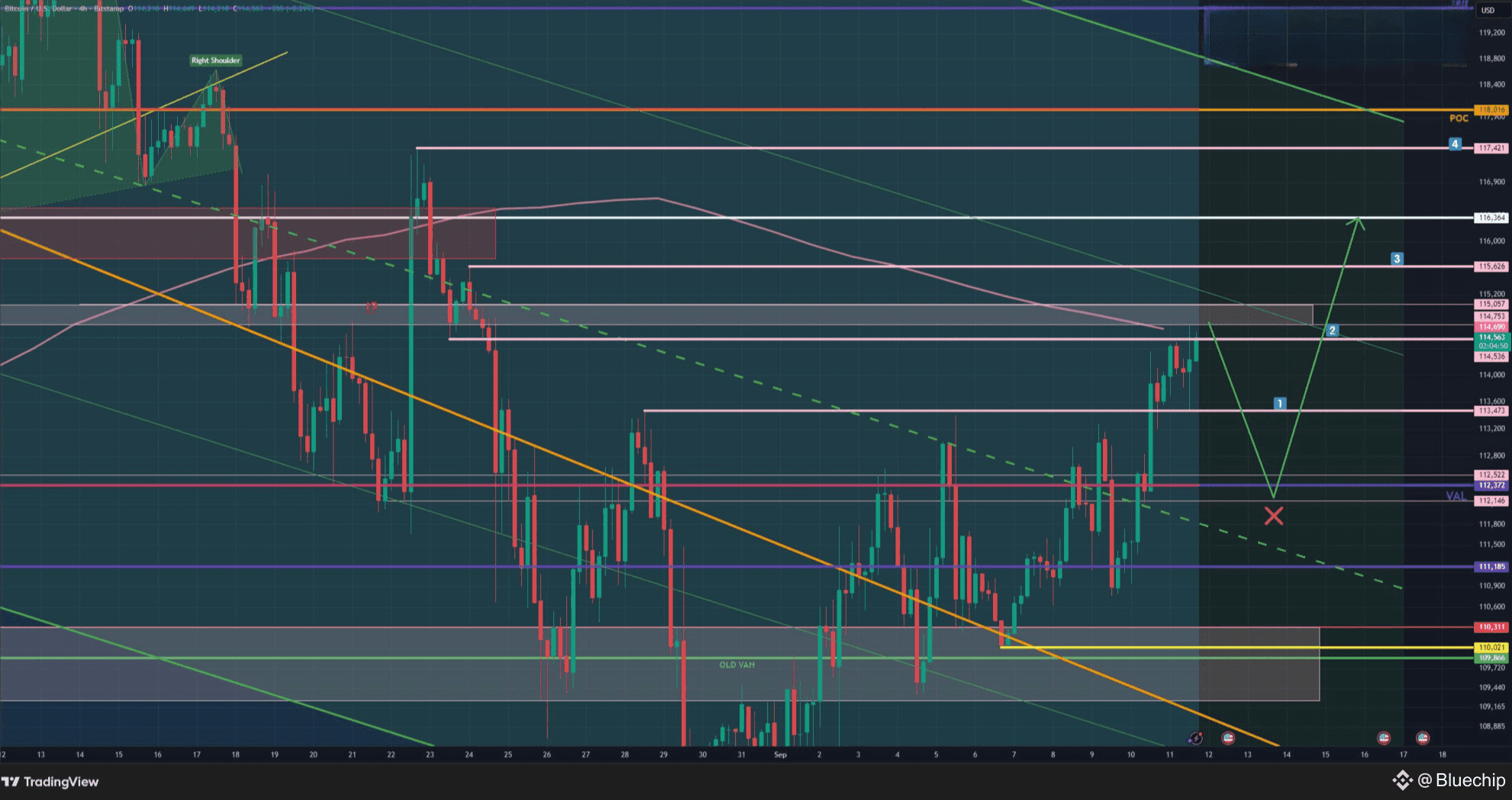Click the 115,626 price label
Viewport: 1512px width, 800px height.
tap(1491, 266)
